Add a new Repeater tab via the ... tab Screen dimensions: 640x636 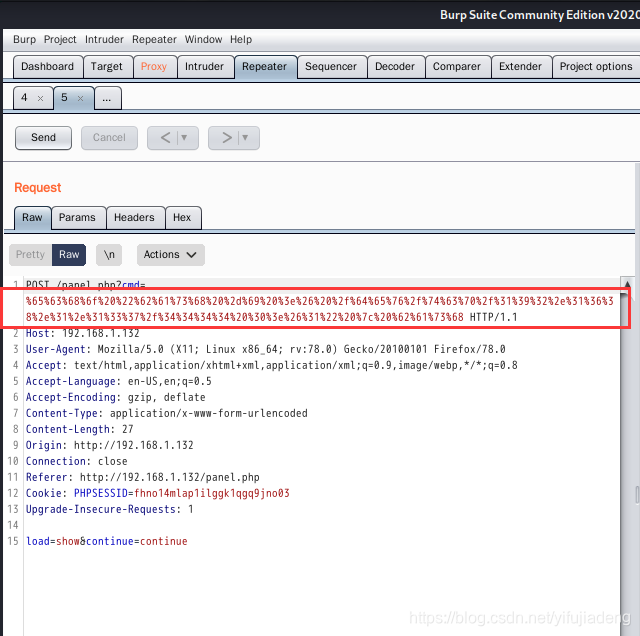pos(107,98)
